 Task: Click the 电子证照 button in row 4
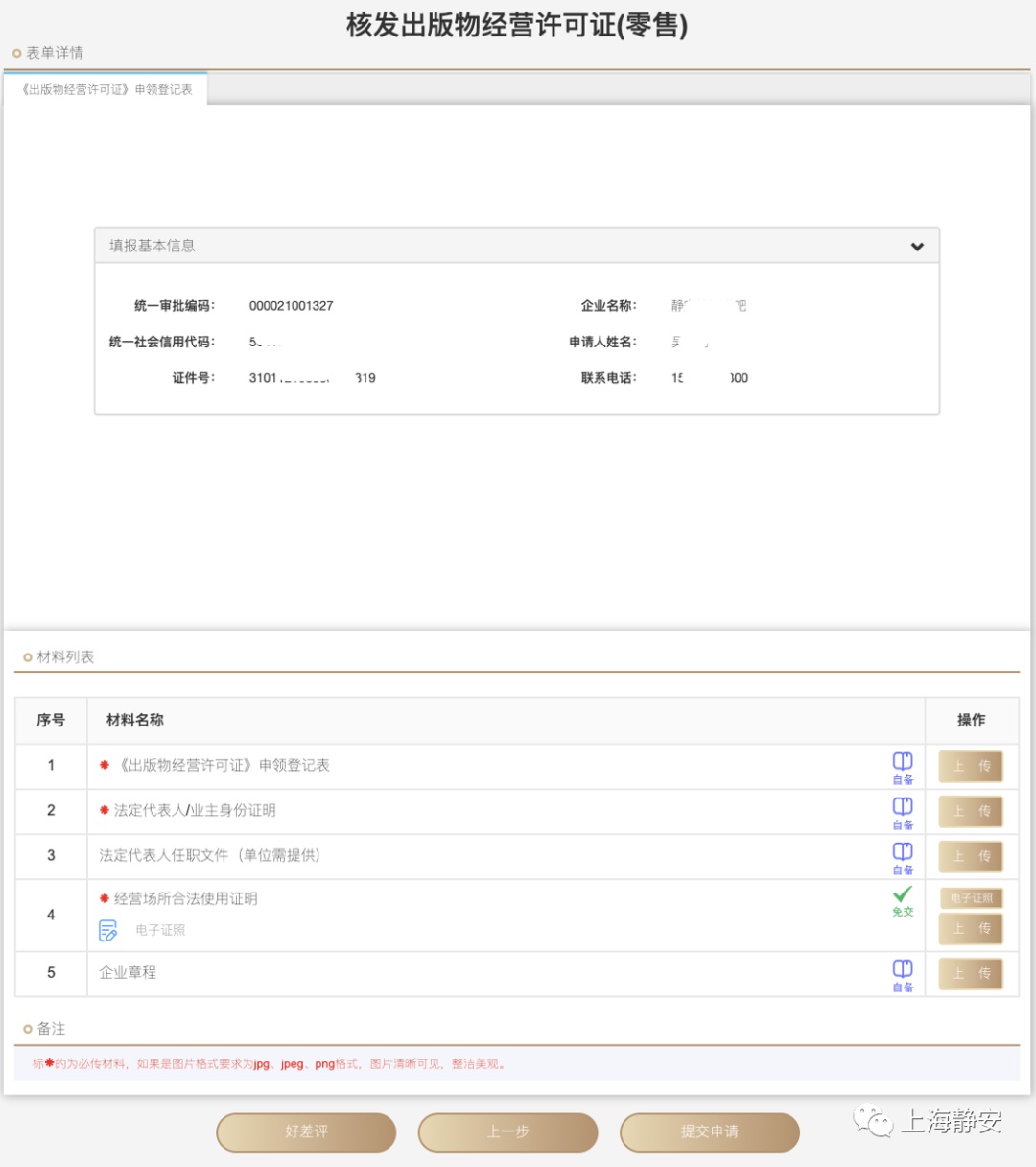click(971, 898)
